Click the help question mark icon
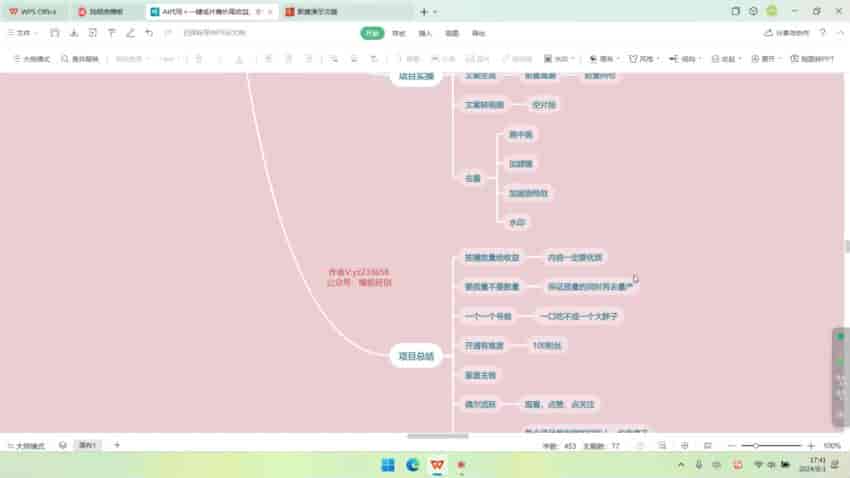This screenshot has height=478, width=850. tap(822, 33)
